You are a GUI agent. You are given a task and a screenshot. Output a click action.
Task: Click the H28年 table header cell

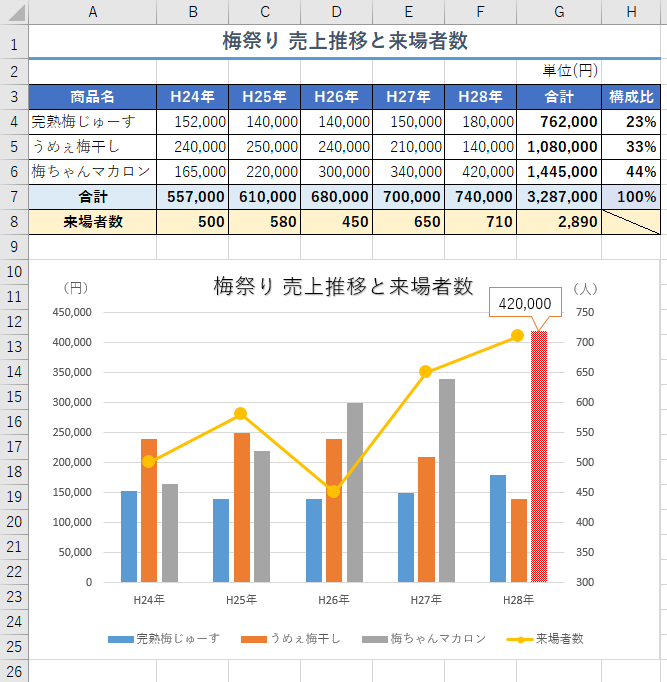pyautogui.click(x=480, y=97)
